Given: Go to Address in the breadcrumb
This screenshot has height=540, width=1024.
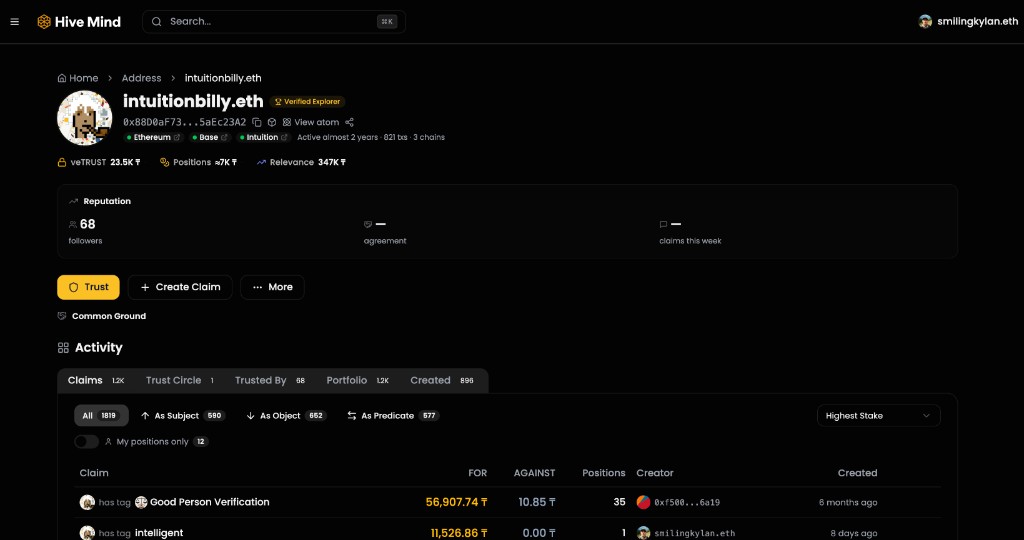Looking at the screenshot, I should click(141, 78).
